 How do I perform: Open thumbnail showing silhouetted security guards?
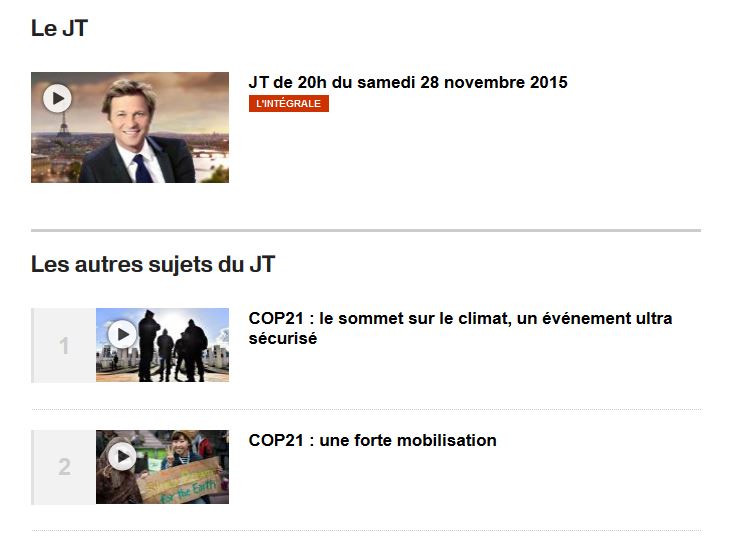pos(162,345)
